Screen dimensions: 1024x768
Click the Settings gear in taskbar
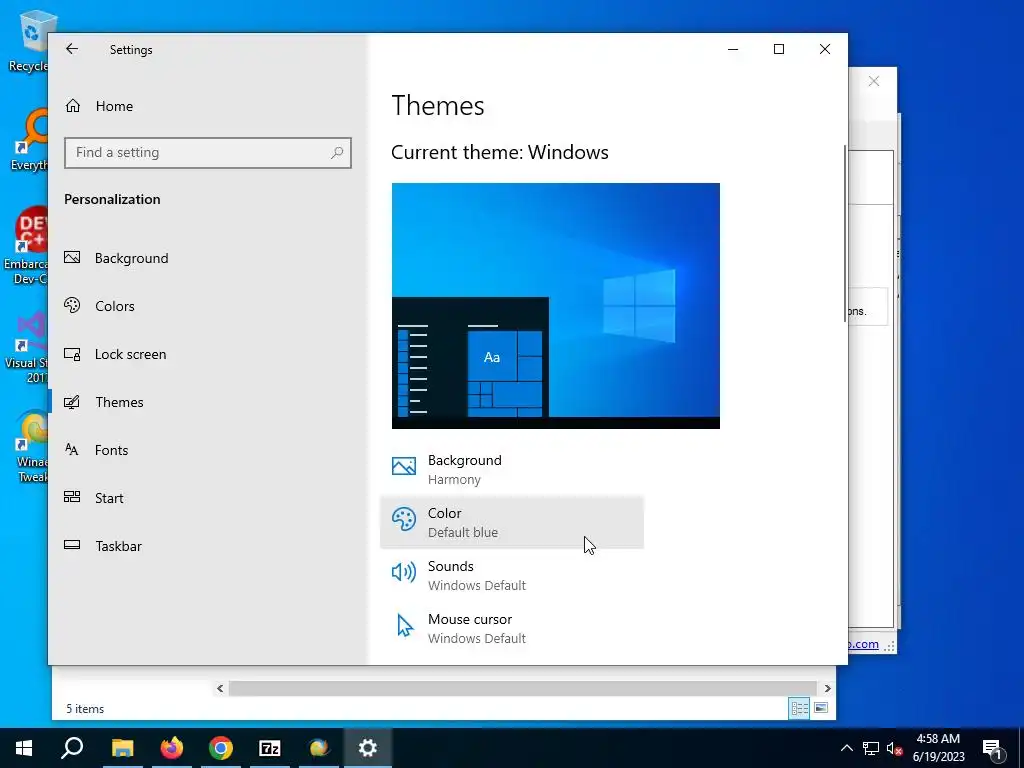[x=368, y=748]
